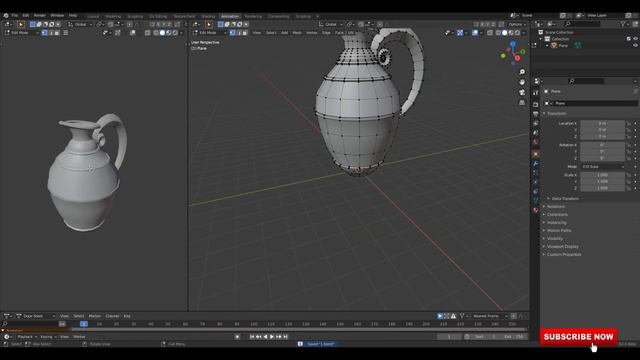
Task: Open the Edge menu in main viewport
Action: pos(326,33)
